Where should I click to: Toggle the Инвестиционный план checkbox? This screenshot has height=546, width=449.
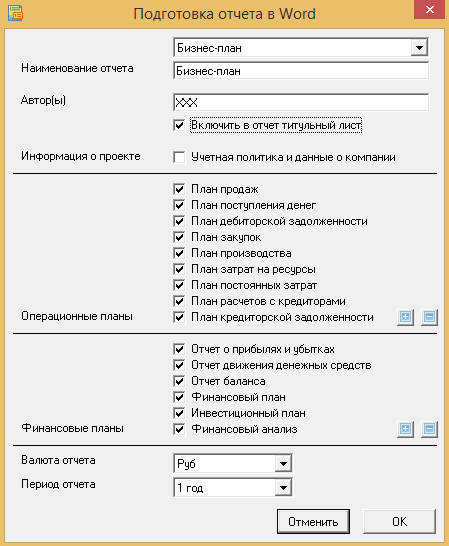[x=179, y=413]
